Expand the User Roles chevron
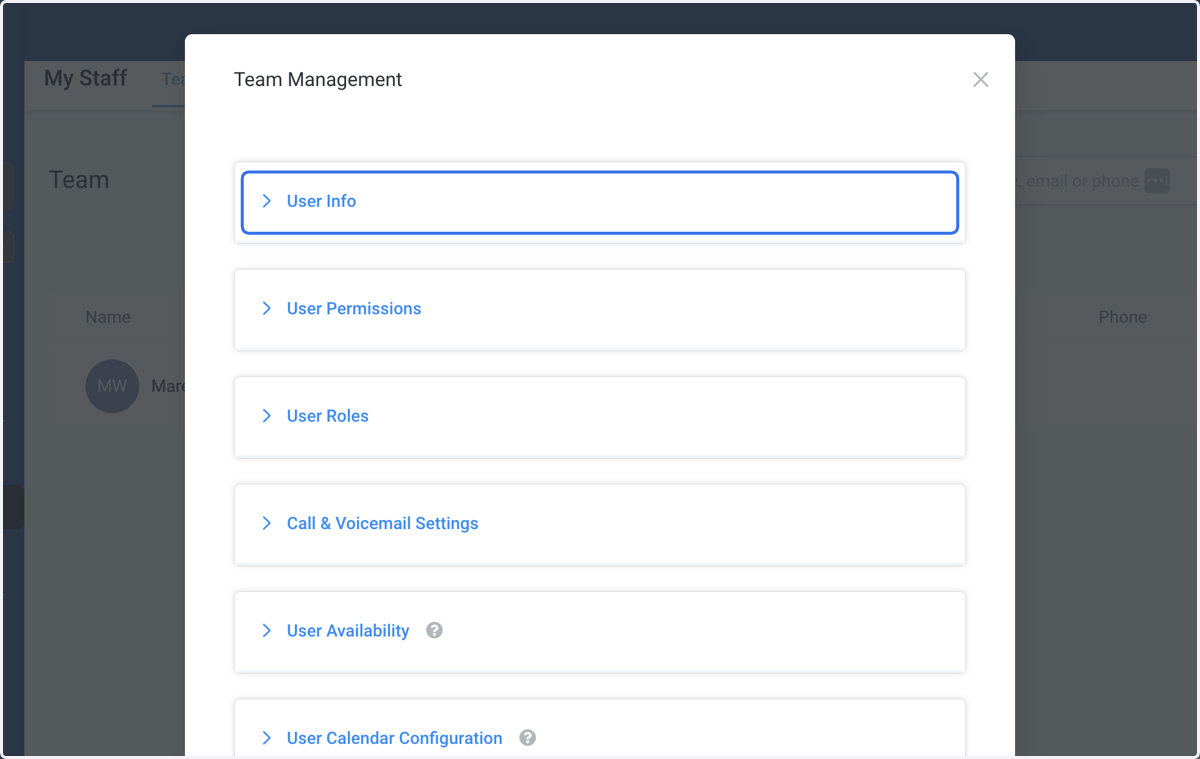This screenshot has height=759, width=1200. click(266, 416)
